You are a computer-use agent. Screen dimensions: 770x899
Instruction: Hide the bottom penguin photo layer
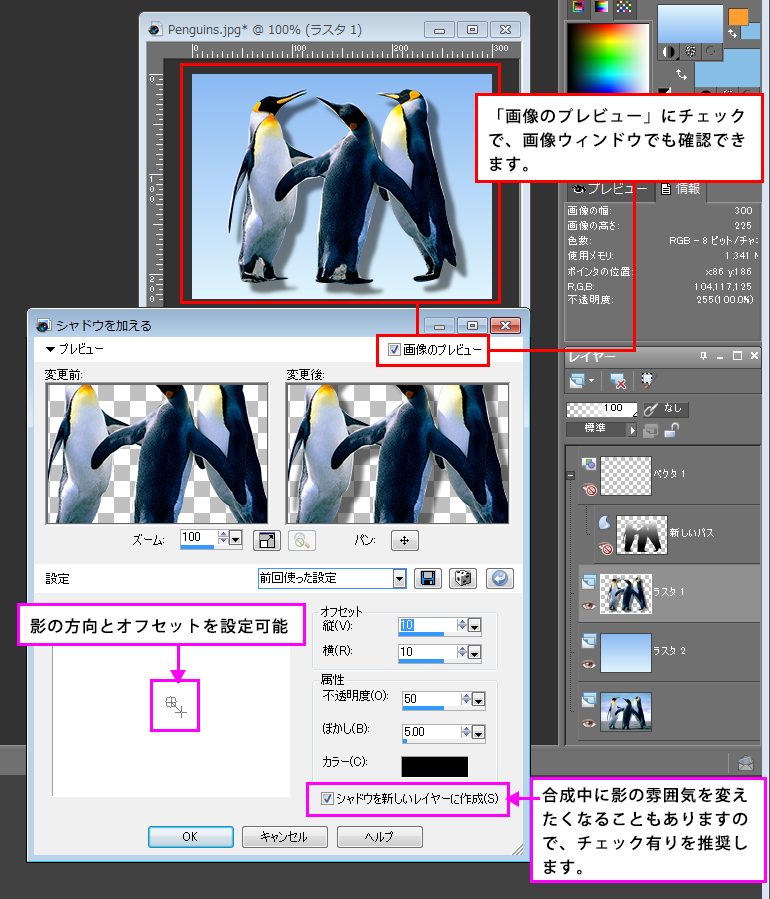(589, 724)
